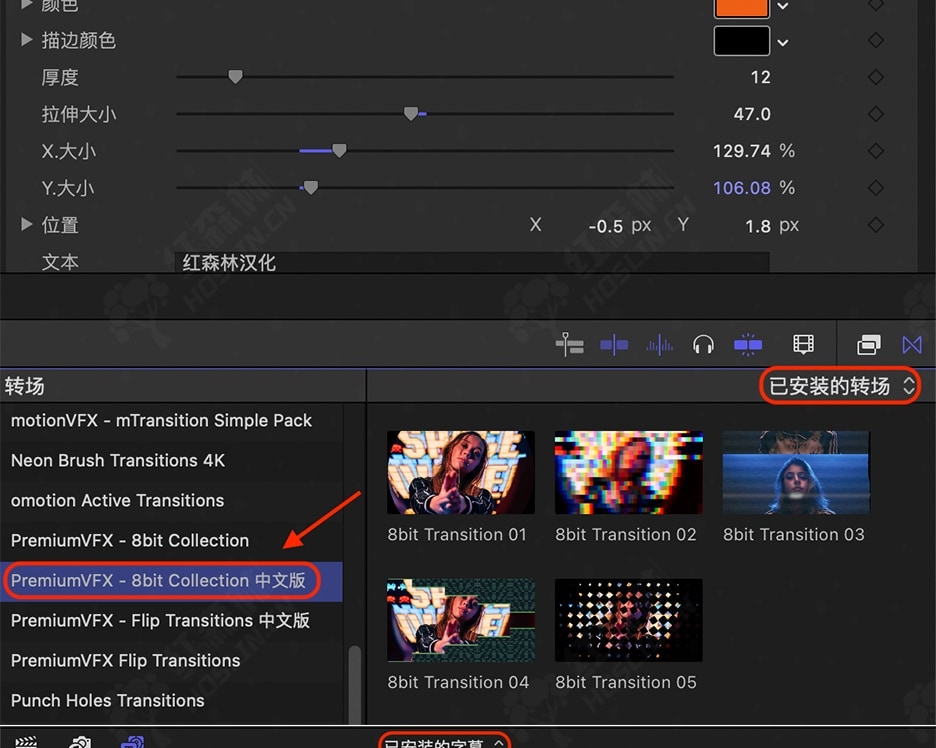Open the 已安装的字幕 popup menu

tap(444, 741)
